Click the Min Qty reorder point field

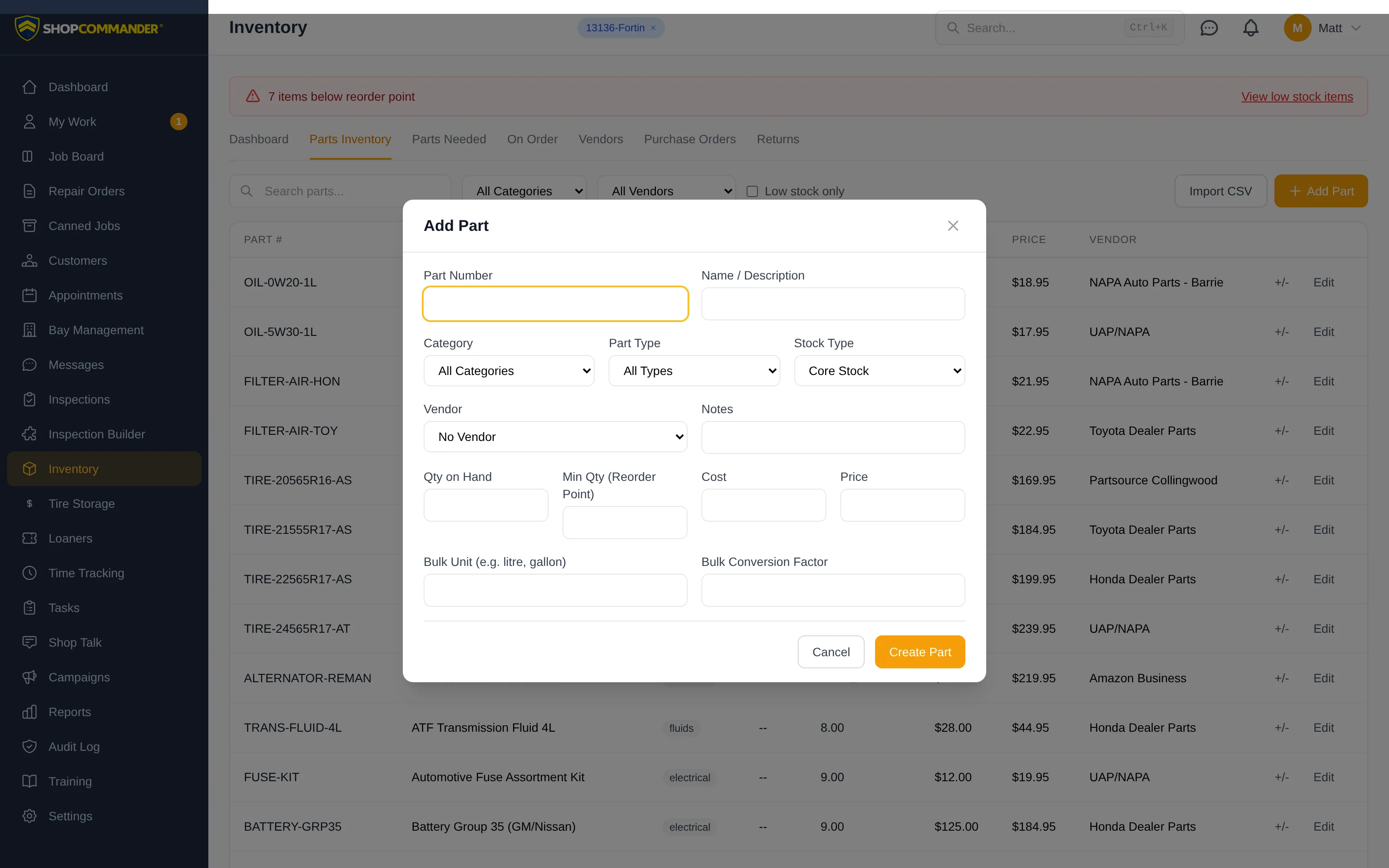click(x=625, y=523)
